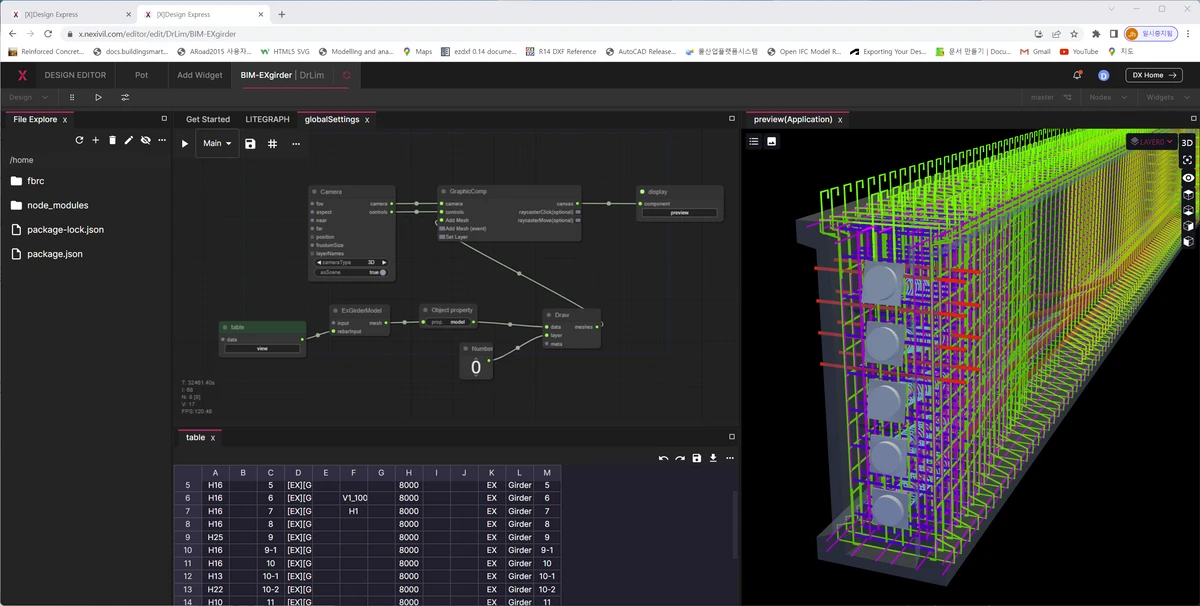
Task: Toggle the eye visibility icon in preview
Action: pyautogui.click(x=1188, y=177)
